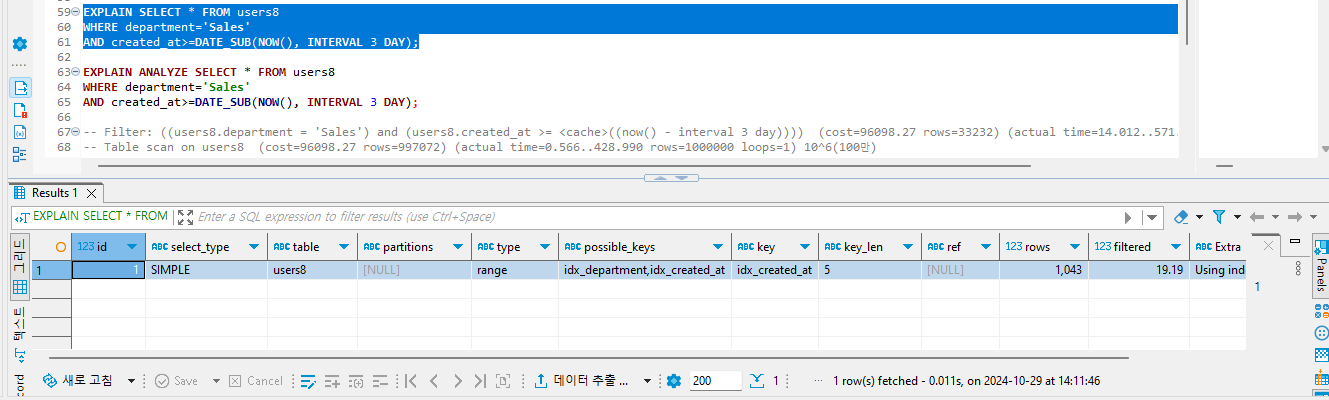The height and width of the screenshot is (400, 1329).
Task: Click the fetch size field showing 200
Action: pos(714,381)
